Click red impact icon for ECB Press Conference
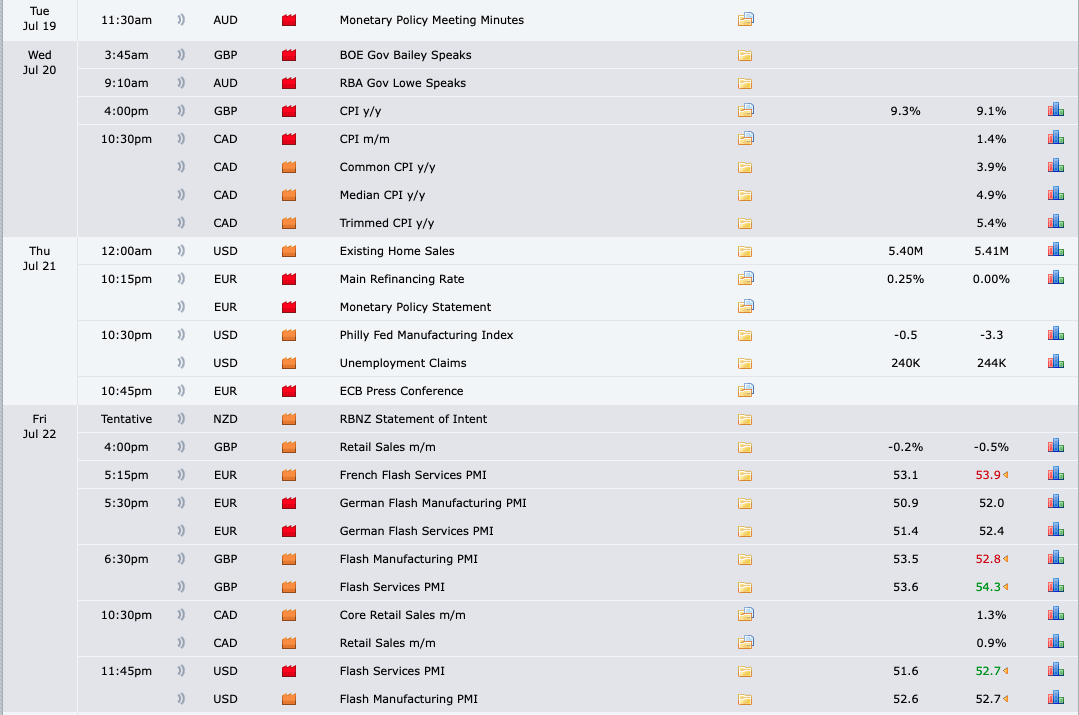The width and height of the screenshot is (1079, 715). click(x=290, y=391)
